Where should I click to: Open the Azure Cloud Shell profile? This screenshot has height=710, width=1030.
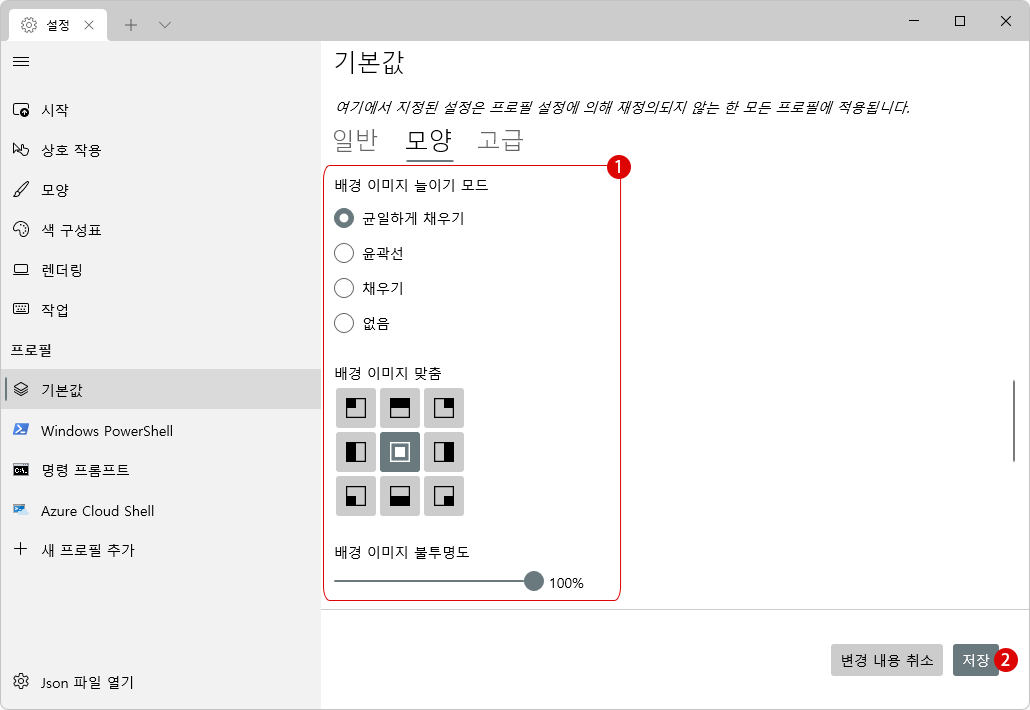[161, 510]
